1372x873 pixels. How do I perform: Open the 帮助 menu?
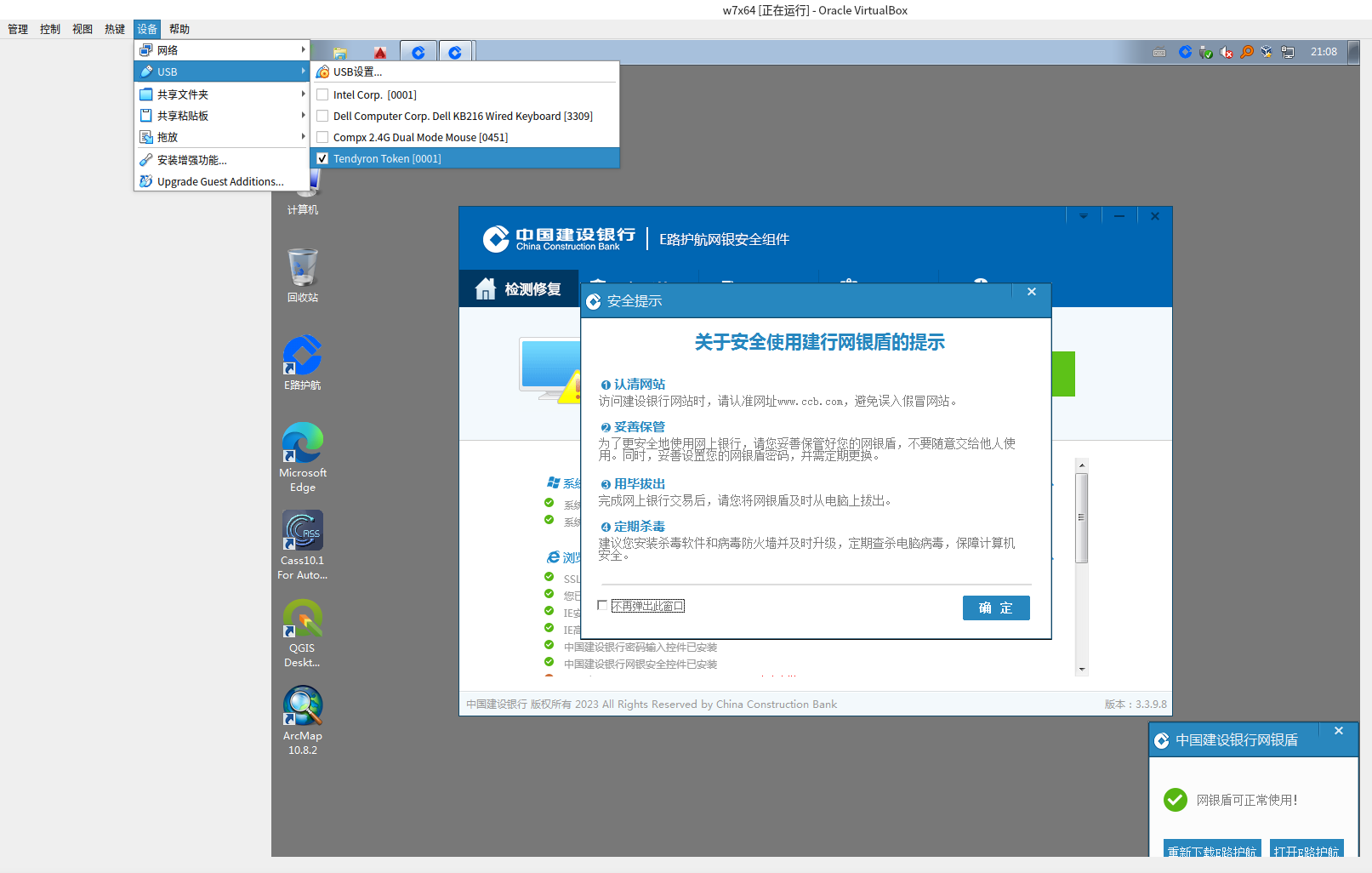pyautogui.click(x=179, y=28)
